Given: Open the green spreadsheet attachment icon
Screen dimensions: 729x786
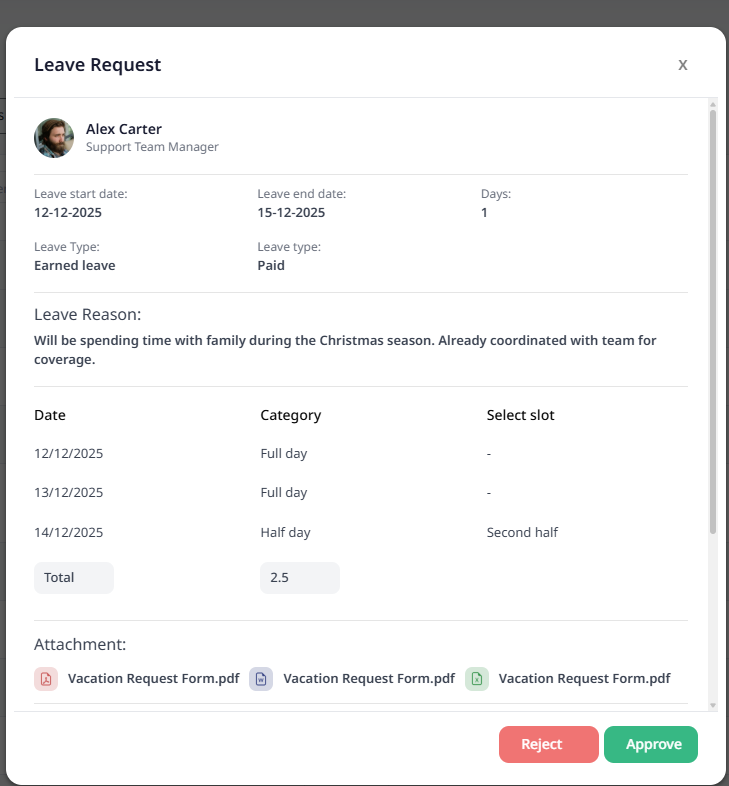Looking at the screenshot, I should [477, 679].
